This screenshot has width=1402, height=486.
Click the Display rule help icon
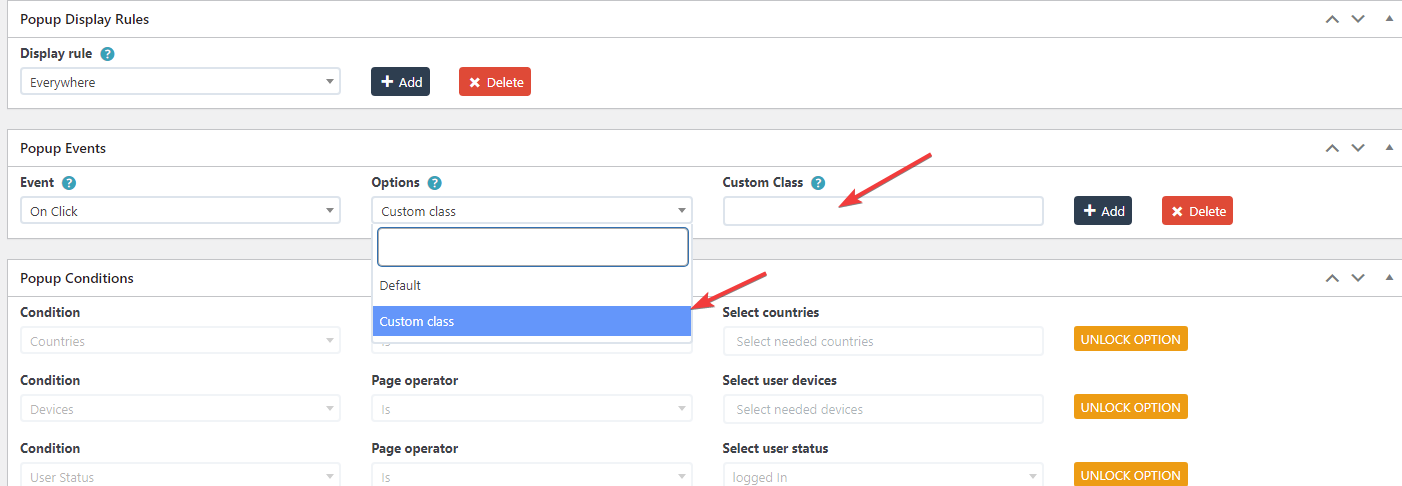point(108,54)
